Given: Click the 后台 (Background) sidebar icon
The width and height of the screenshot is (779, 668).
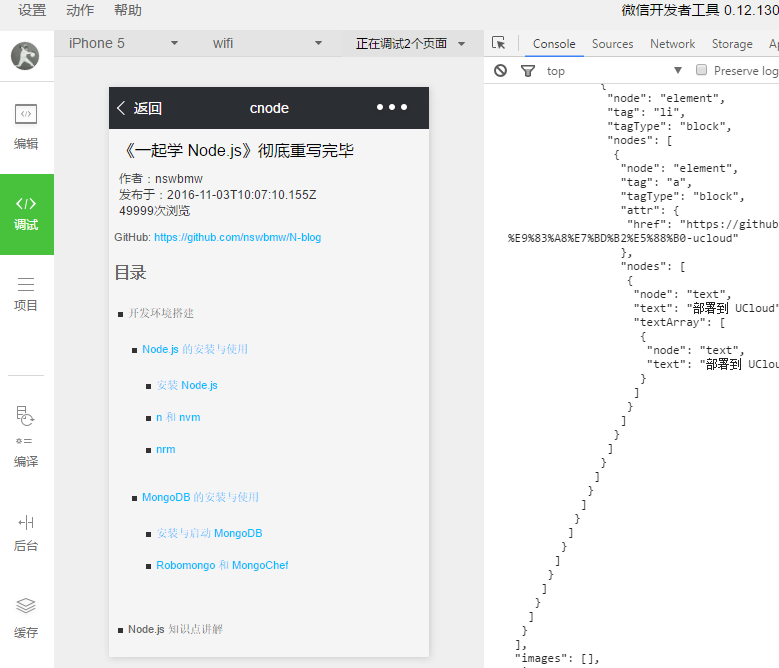Looking at the screenshot, I should [26, 532].
